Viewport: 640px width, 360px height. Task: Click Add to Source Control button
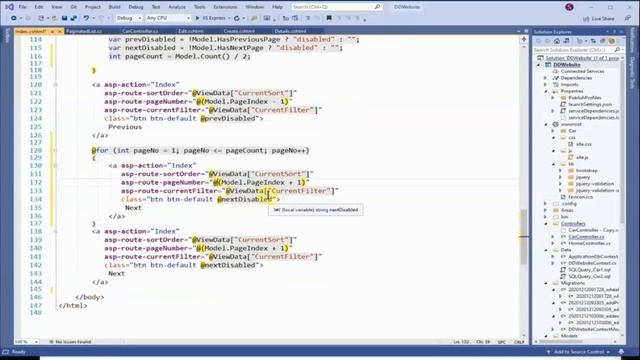[x=578, y=352]
